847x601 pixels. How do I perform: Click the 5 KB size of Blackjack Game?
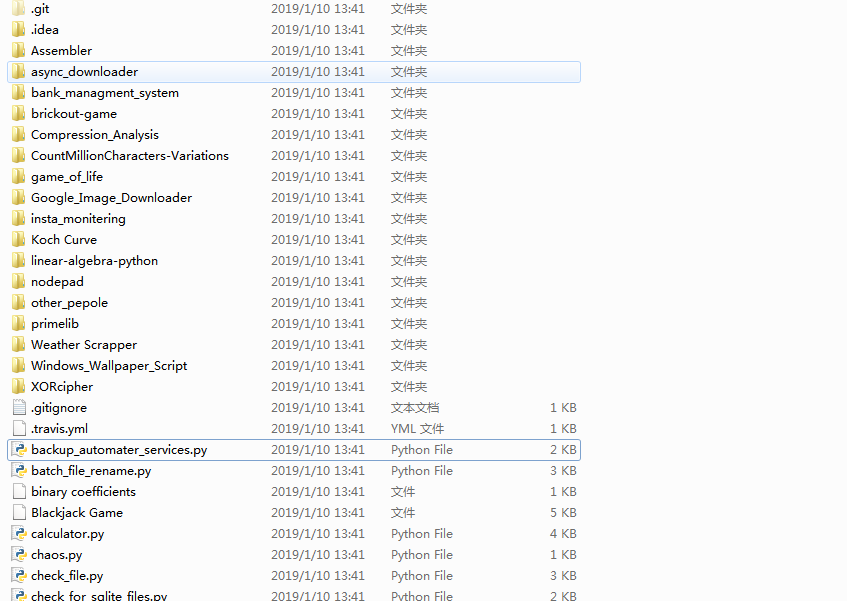coord(563,513)
